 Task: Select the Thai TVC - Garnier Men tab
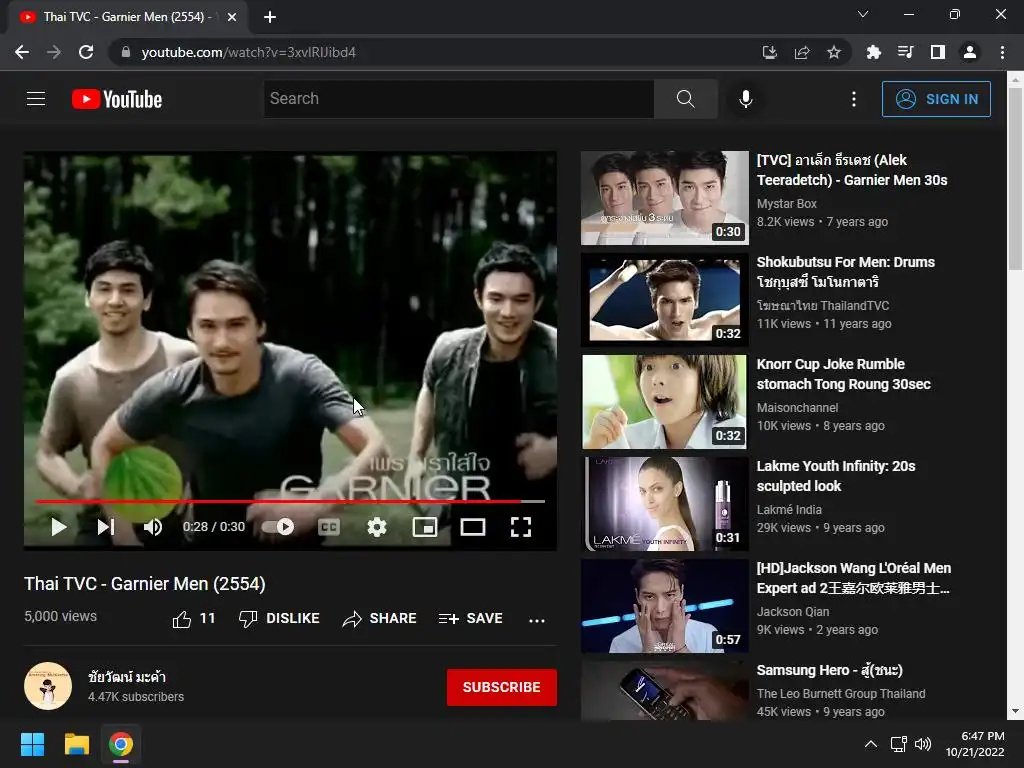coord(128,17)
